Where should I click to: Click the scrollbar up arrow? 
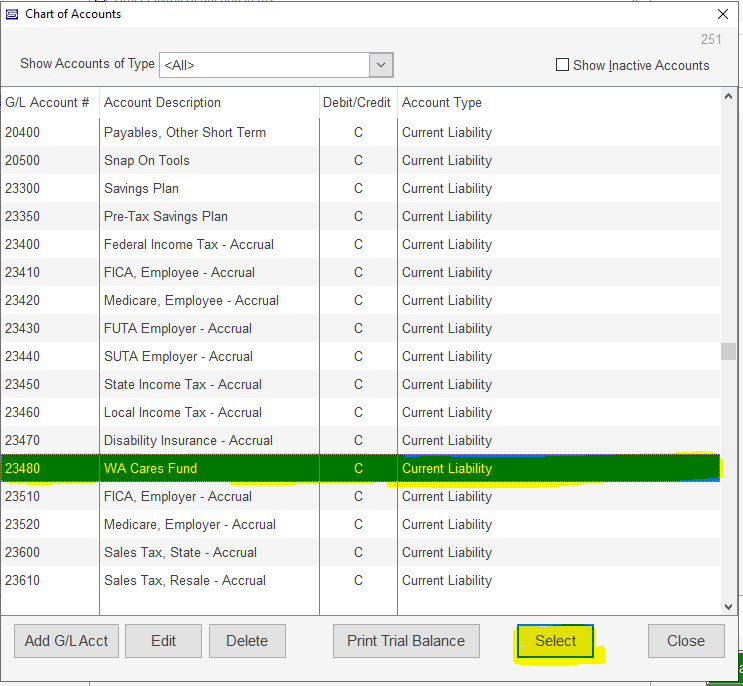[x=728, y=97]
